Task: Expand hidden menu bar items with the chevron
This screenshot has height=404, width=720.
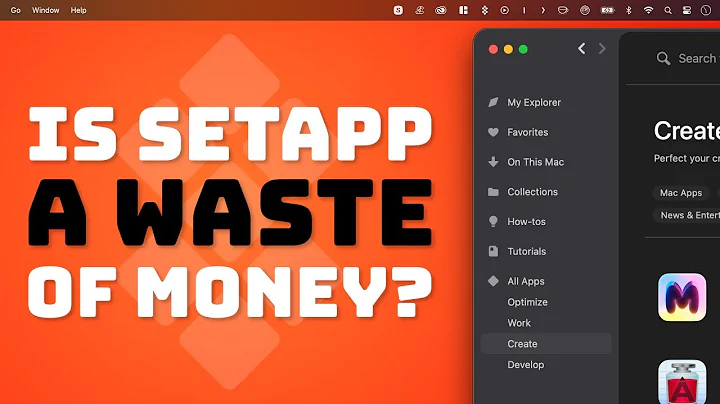Action: [543, 10]
